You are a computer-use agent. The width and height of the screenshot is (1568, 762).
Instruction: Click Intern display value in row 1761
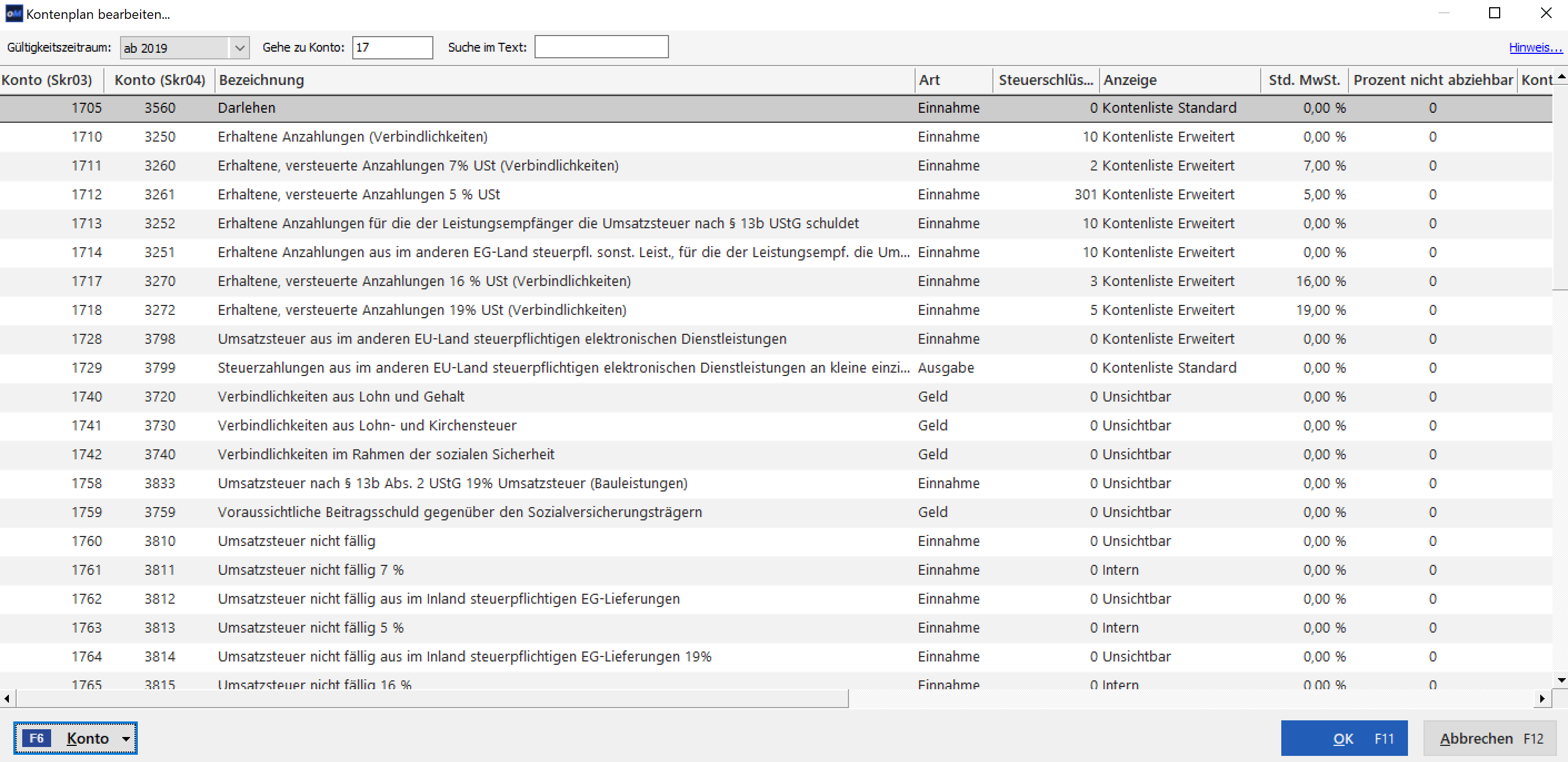1120,570
